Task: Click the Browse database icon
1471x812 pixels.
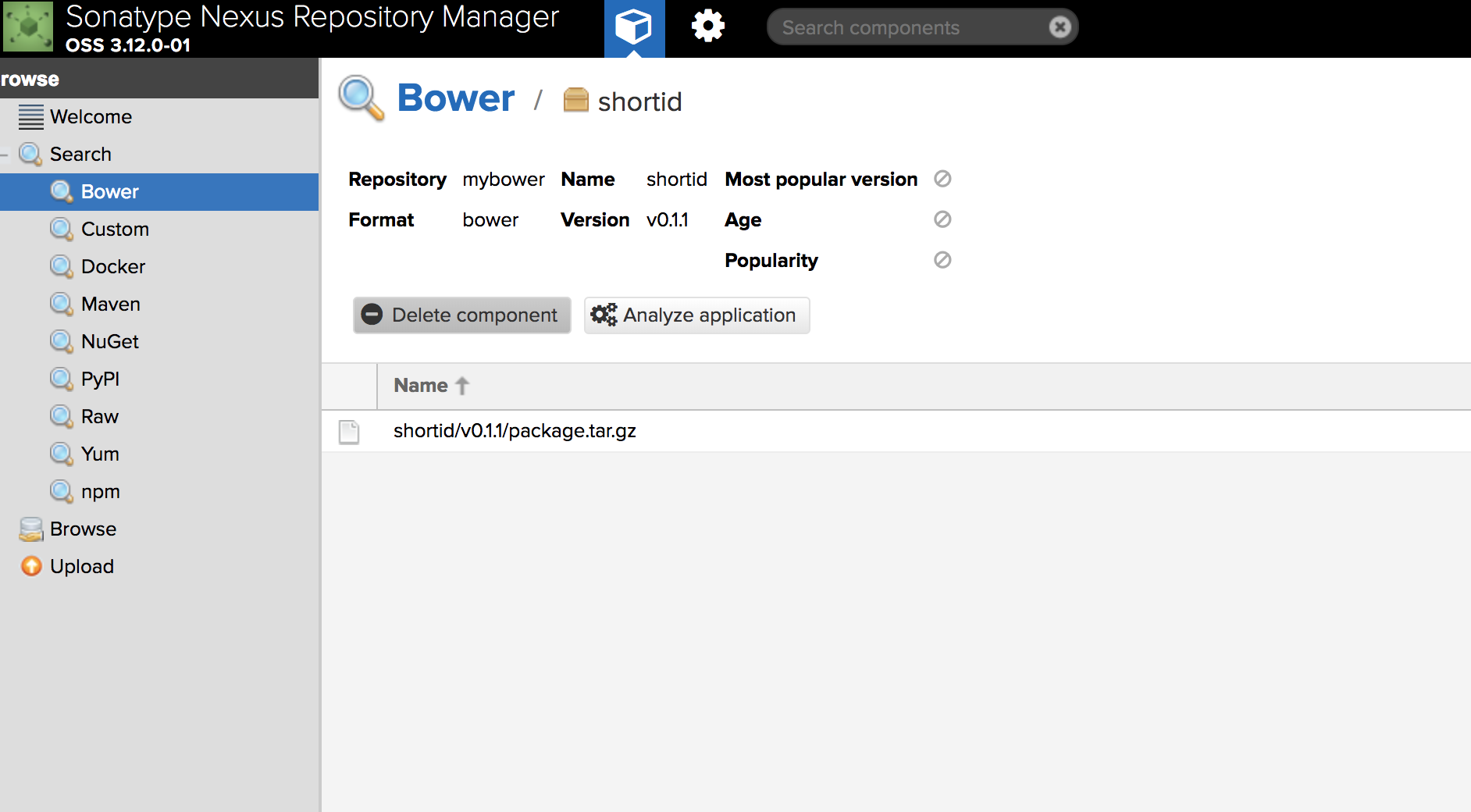Action: [31, 529]
